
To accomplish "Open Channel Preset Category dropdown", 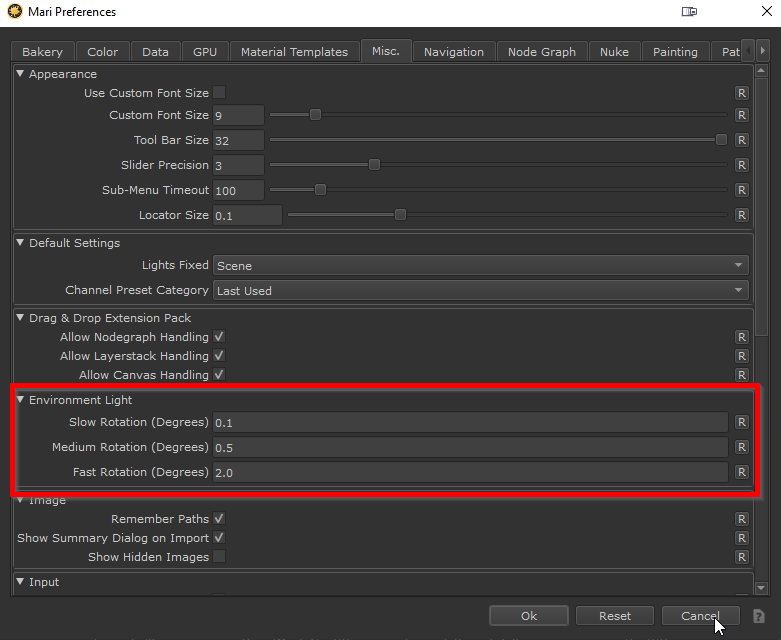I will [x=480, y=290].
